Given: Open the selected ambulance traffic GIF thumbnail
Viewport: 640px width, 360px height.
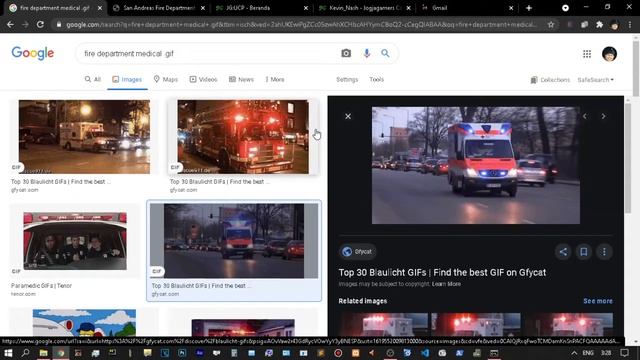Looking at the screenshot, I should click(234, 241).
